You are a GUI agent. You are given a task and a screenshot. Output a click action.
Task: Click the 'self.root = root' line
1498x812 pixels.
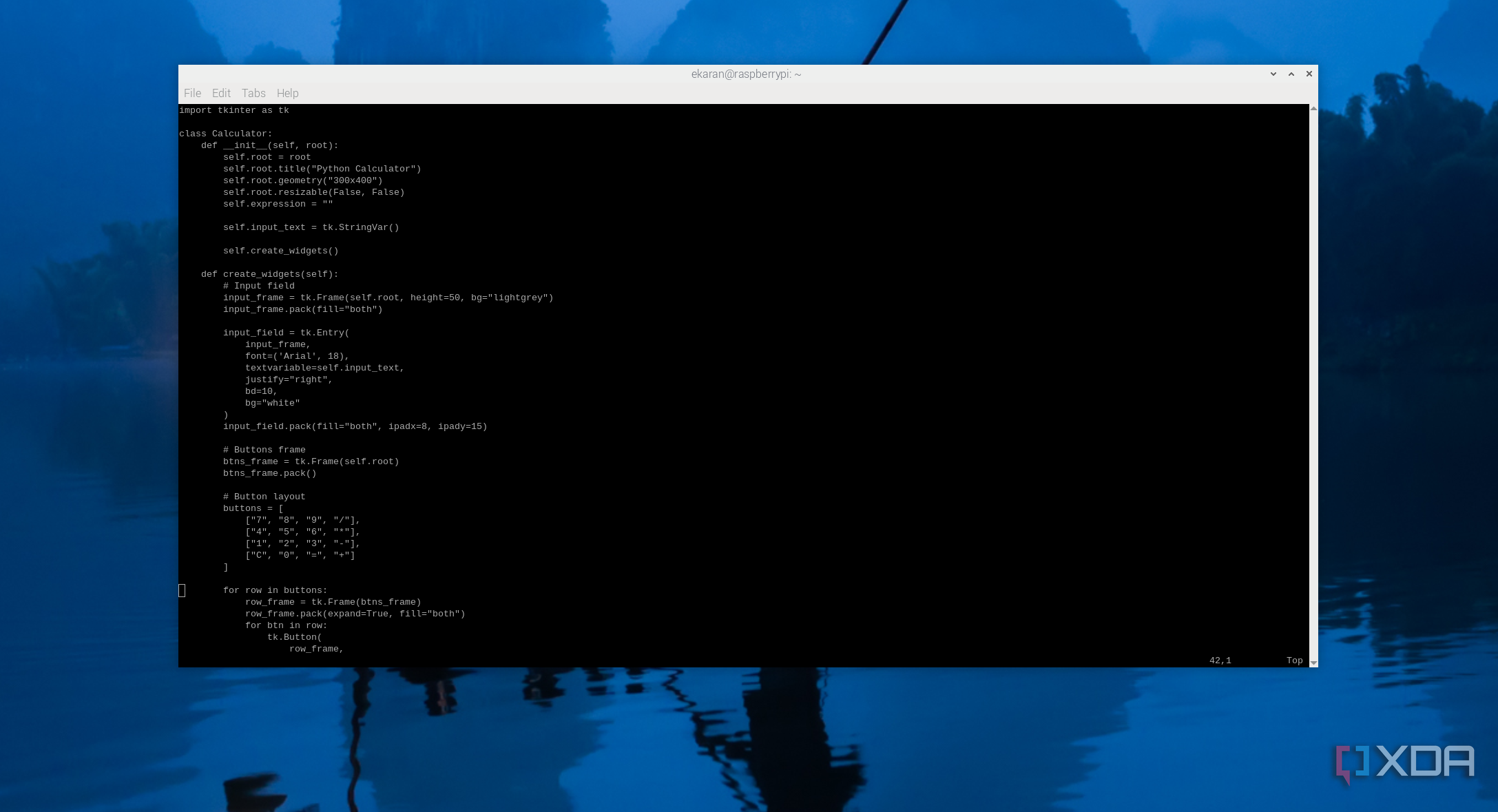point(267,157)
